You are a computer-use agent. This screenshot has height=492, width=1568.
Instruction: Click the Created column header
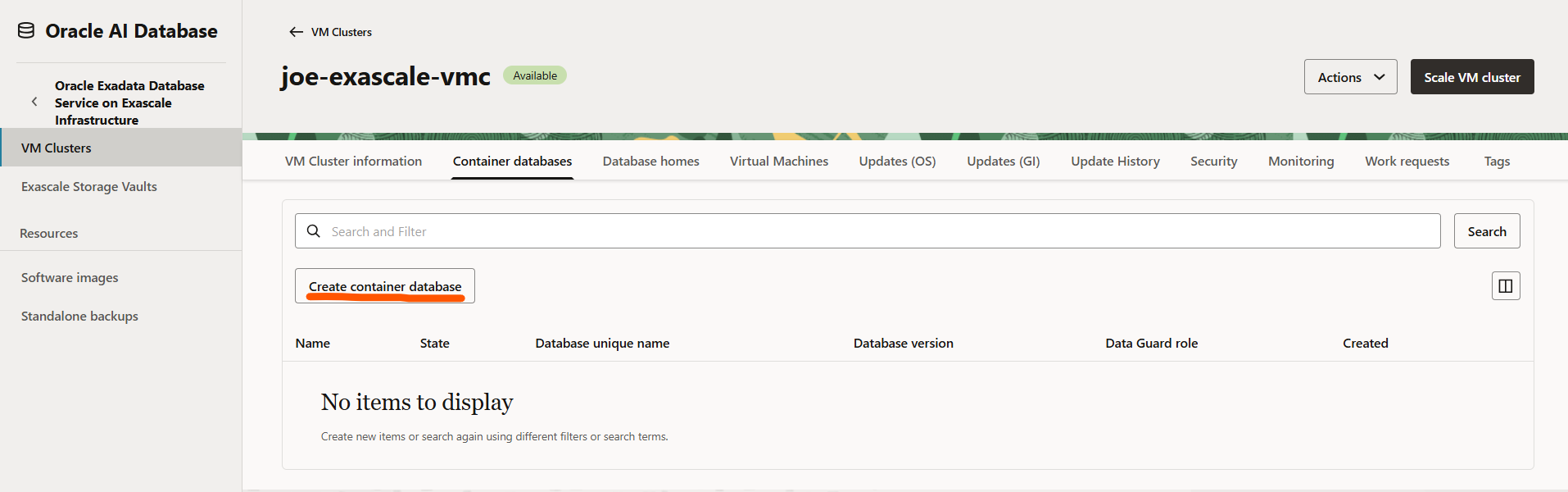1366,343
